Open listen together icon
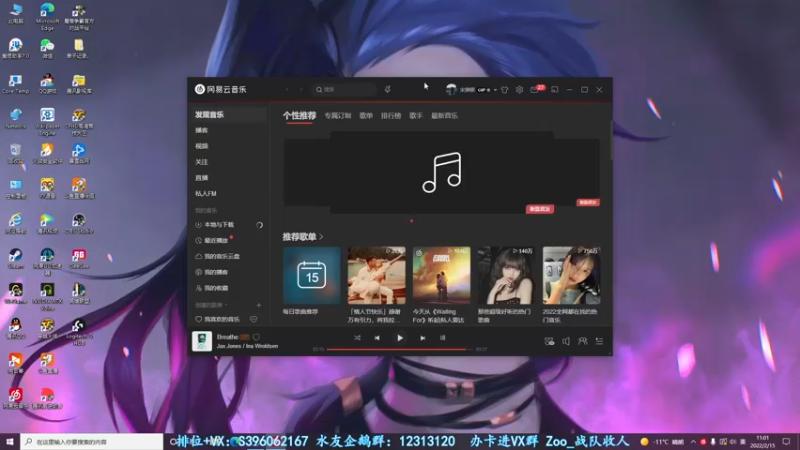 (x=583, y=341)
